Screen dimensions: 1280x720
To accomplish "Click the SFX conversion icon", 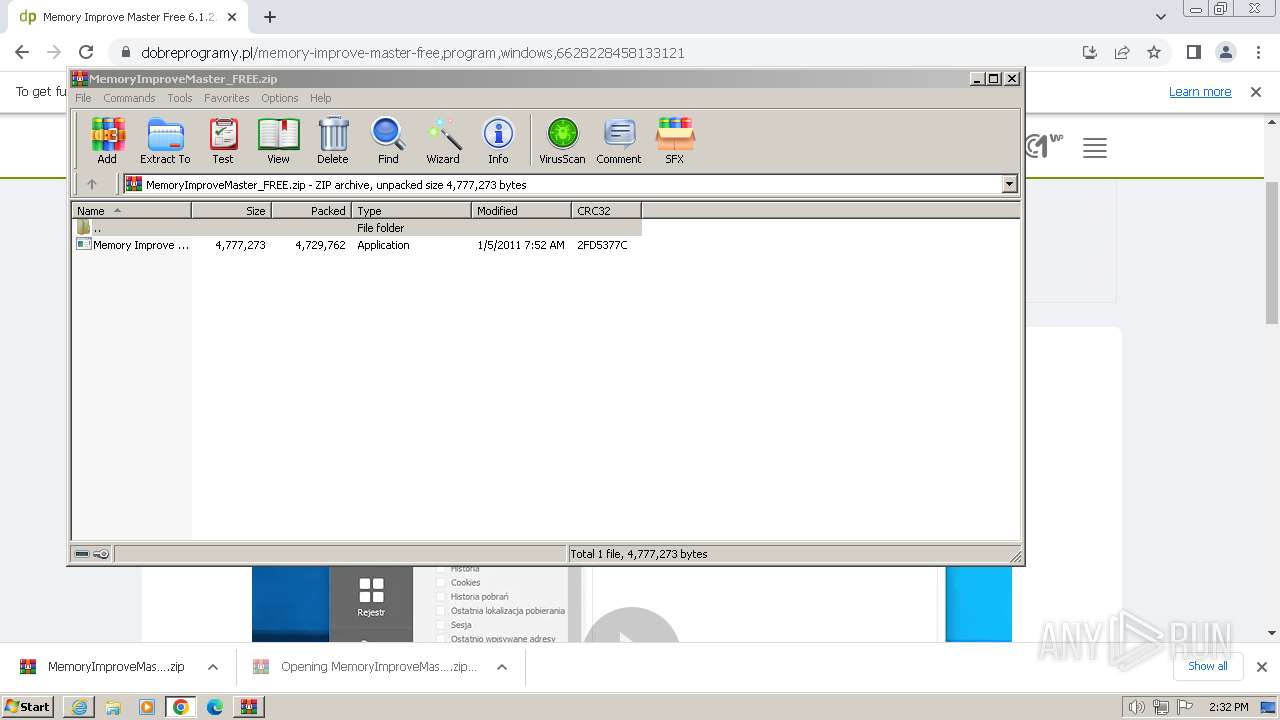I will pyautogui.click(x=675, y=140).
